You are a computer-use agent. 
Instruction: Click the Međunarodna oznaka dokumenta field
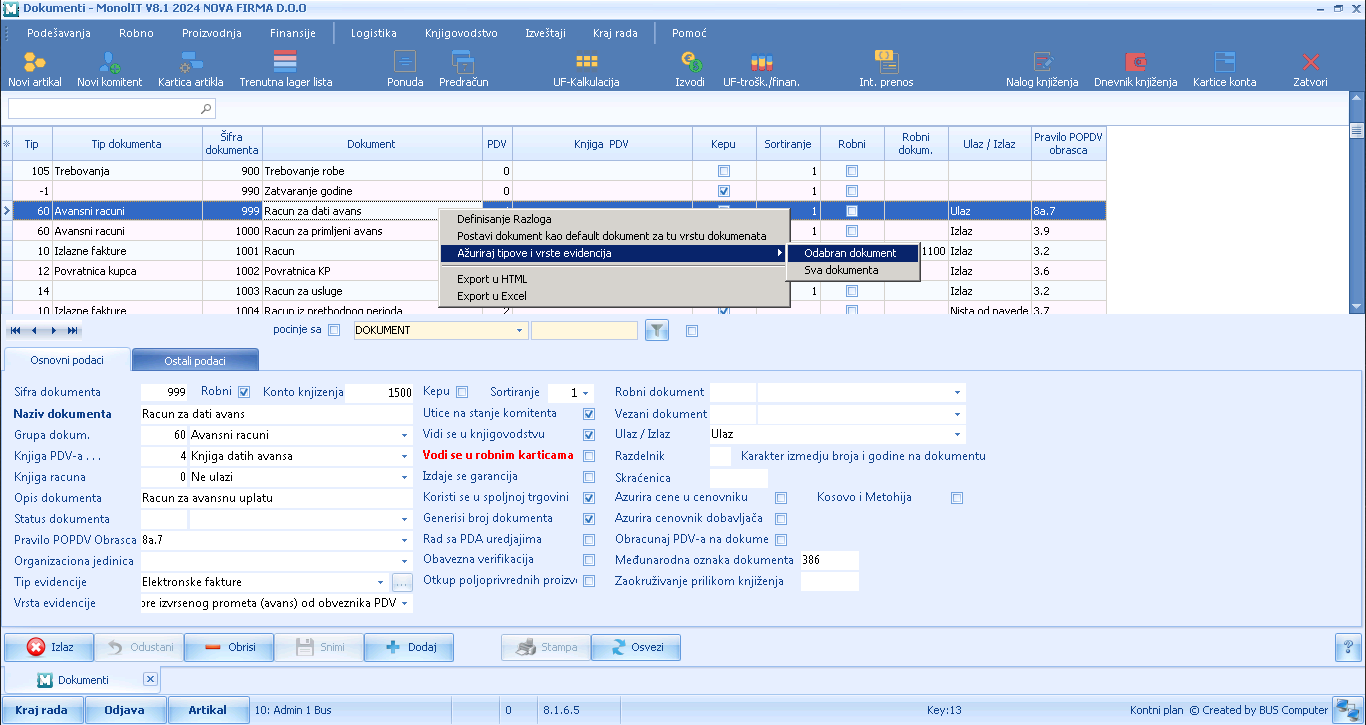tap(829, 560)
